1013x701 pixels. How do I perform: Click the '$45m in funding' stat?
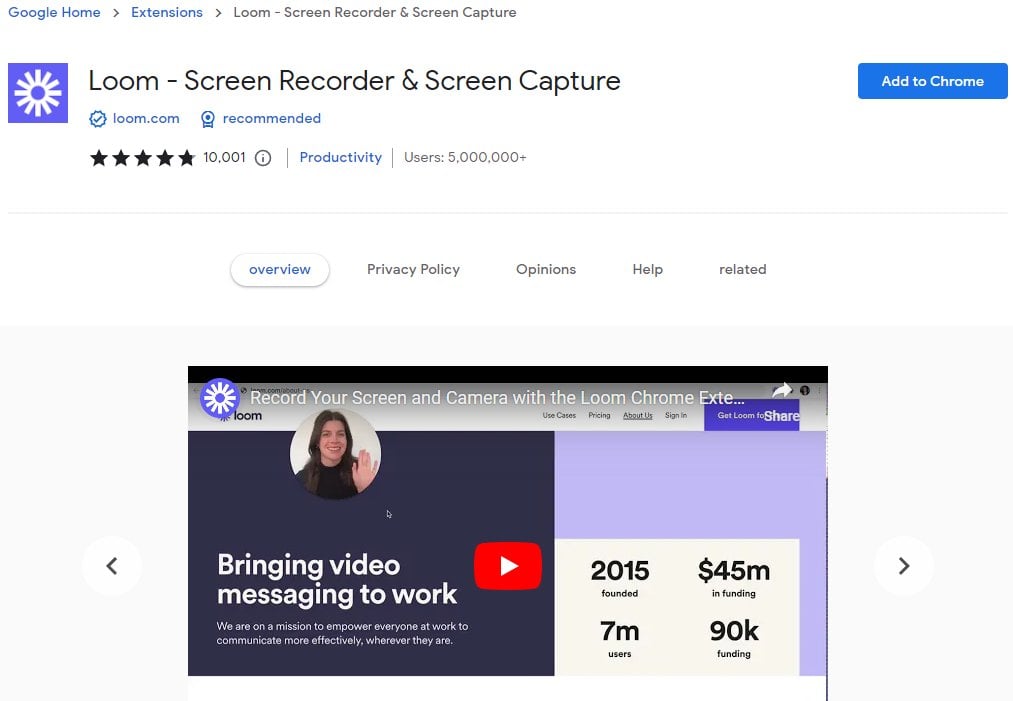(x=734, y=578)
